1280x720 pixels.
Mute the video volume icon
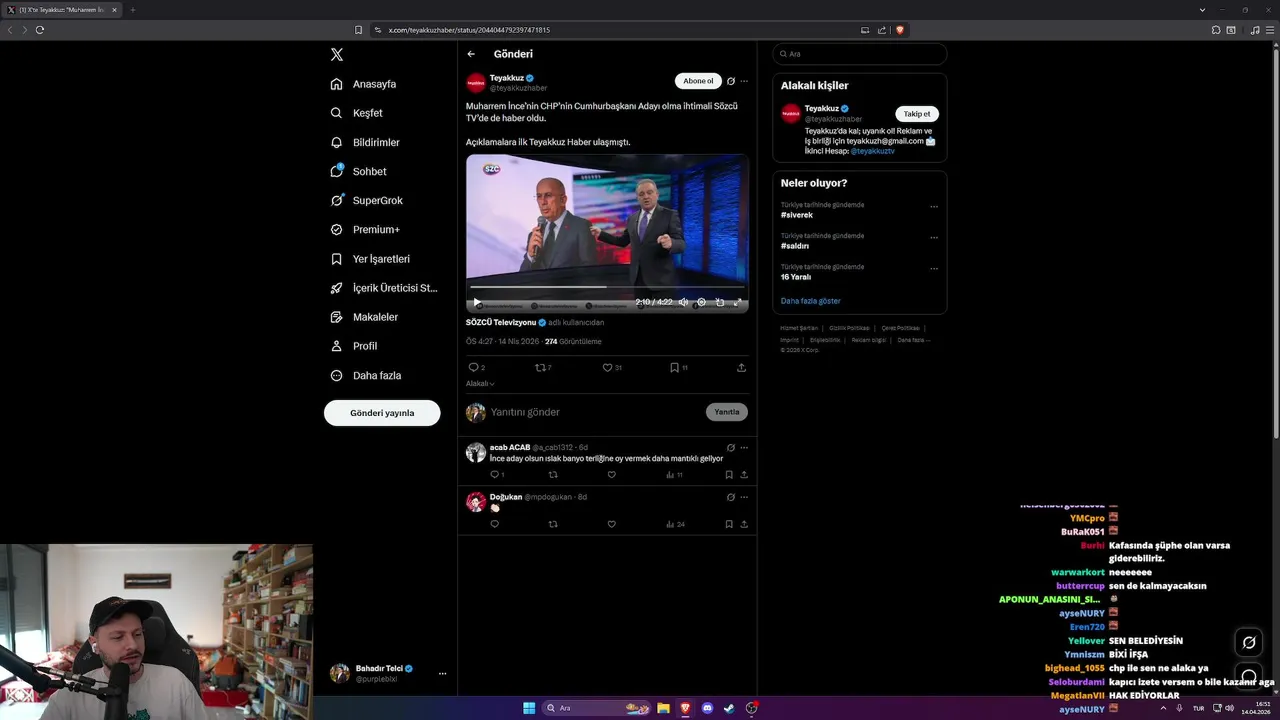pyautogui.click(x=683, y=302)
